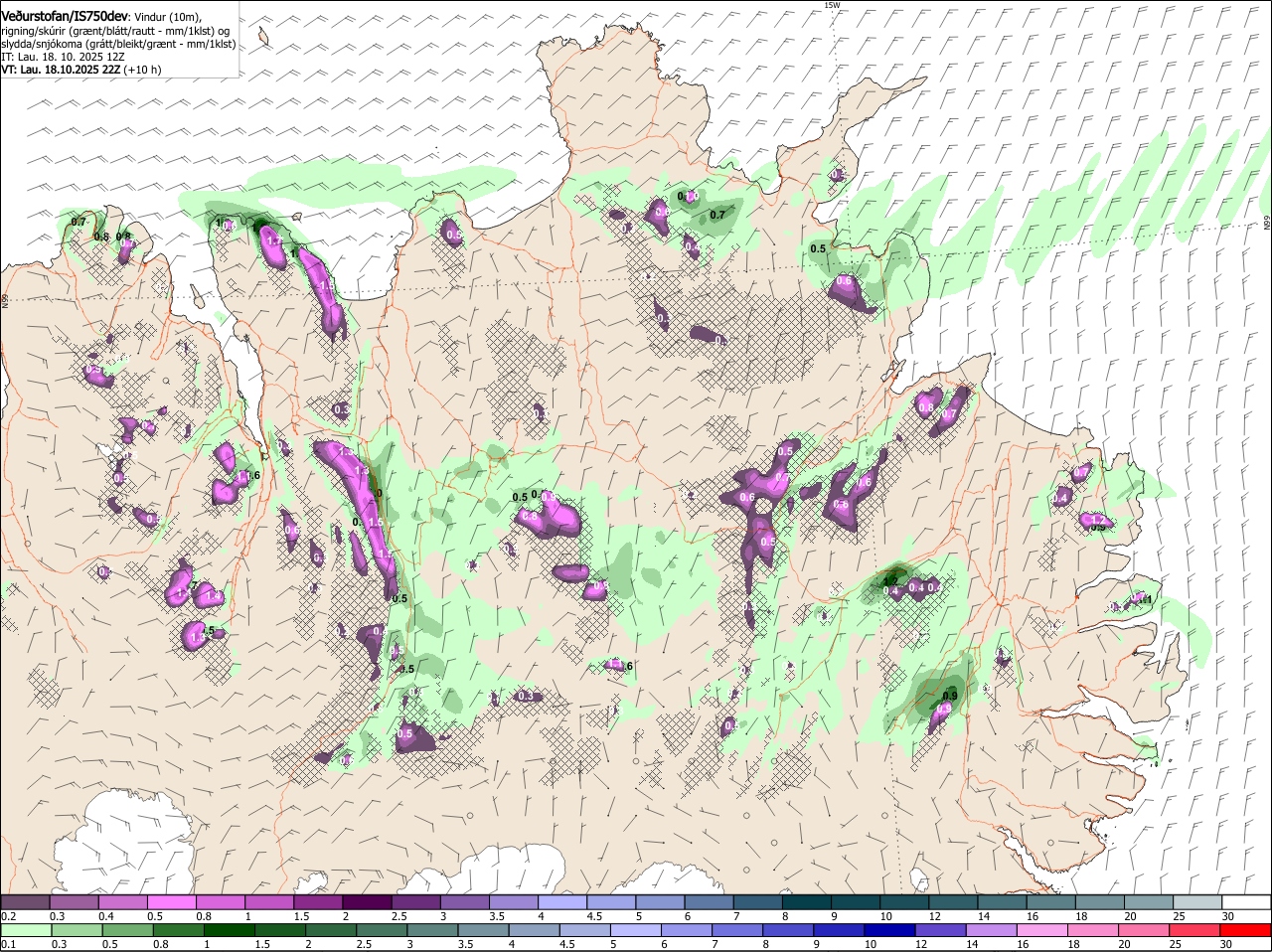Viewport: 1272px width, 952px height.
Task: Pick violet rain swatch between 12 and 14
Action: (941, 930)
